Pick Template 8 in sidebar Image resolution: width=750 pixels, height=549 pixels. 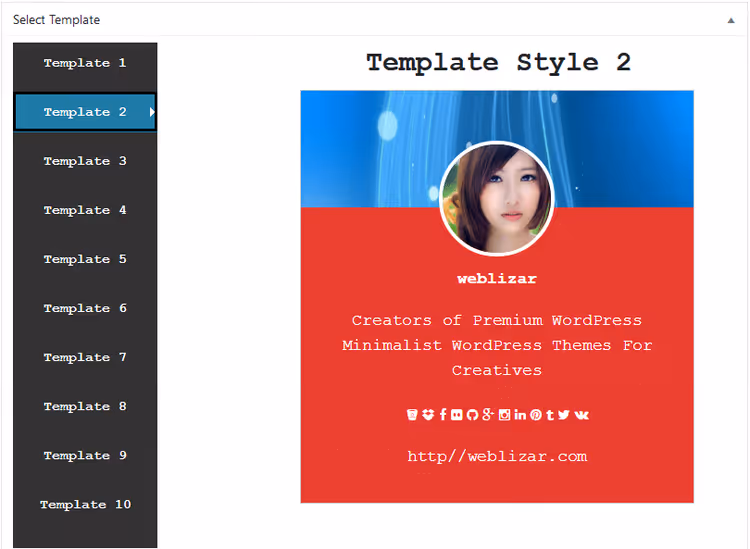pyautogui.click(x=85, y=406)
